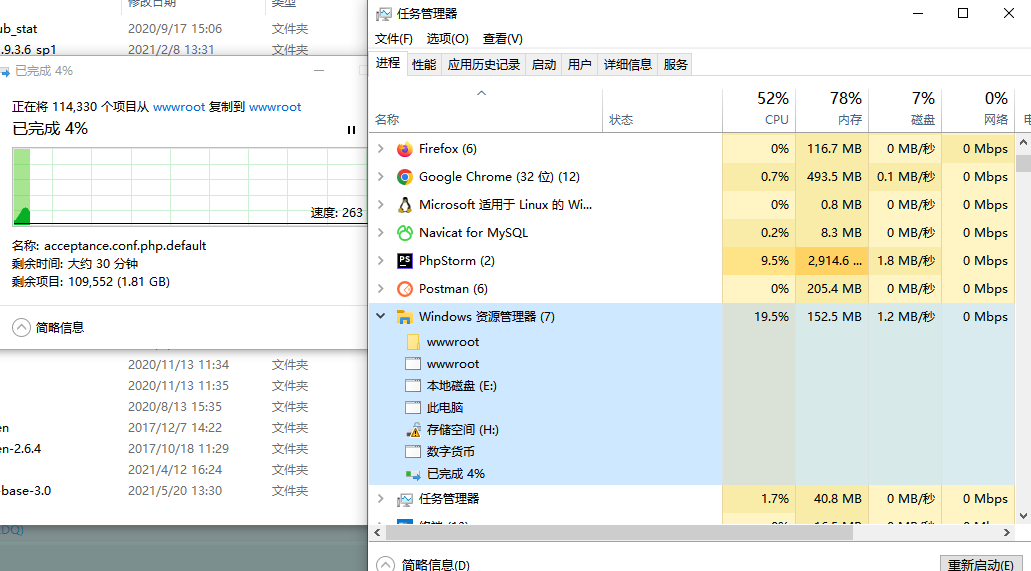Open the 文件(F) menu
Screen dimensions: 1031x571
coord(394,39)
